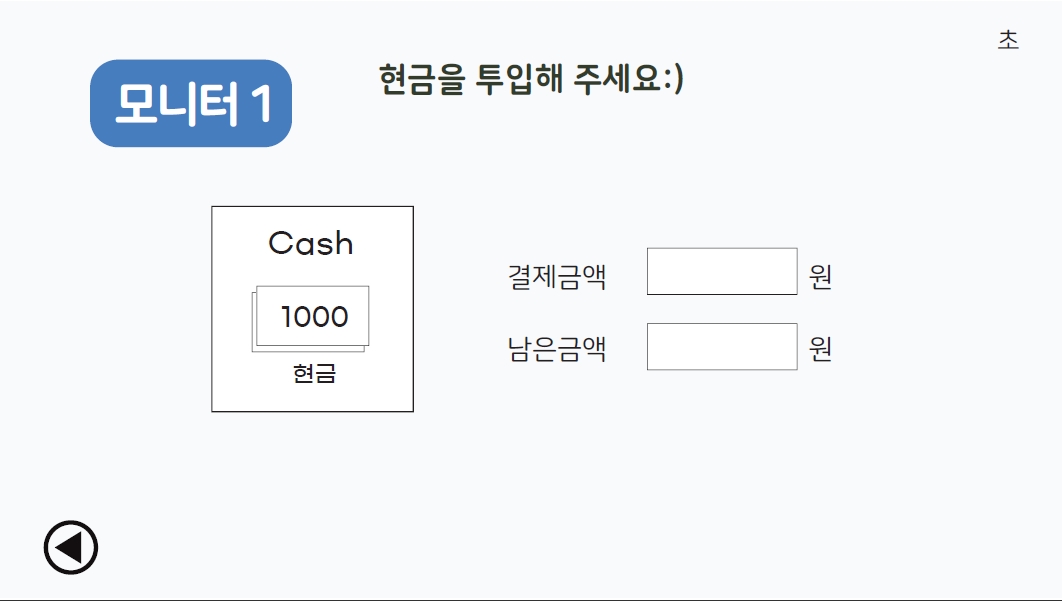1062x601 pixels.
Task: Click the 남은금액 label
Action: pos(557,349)
